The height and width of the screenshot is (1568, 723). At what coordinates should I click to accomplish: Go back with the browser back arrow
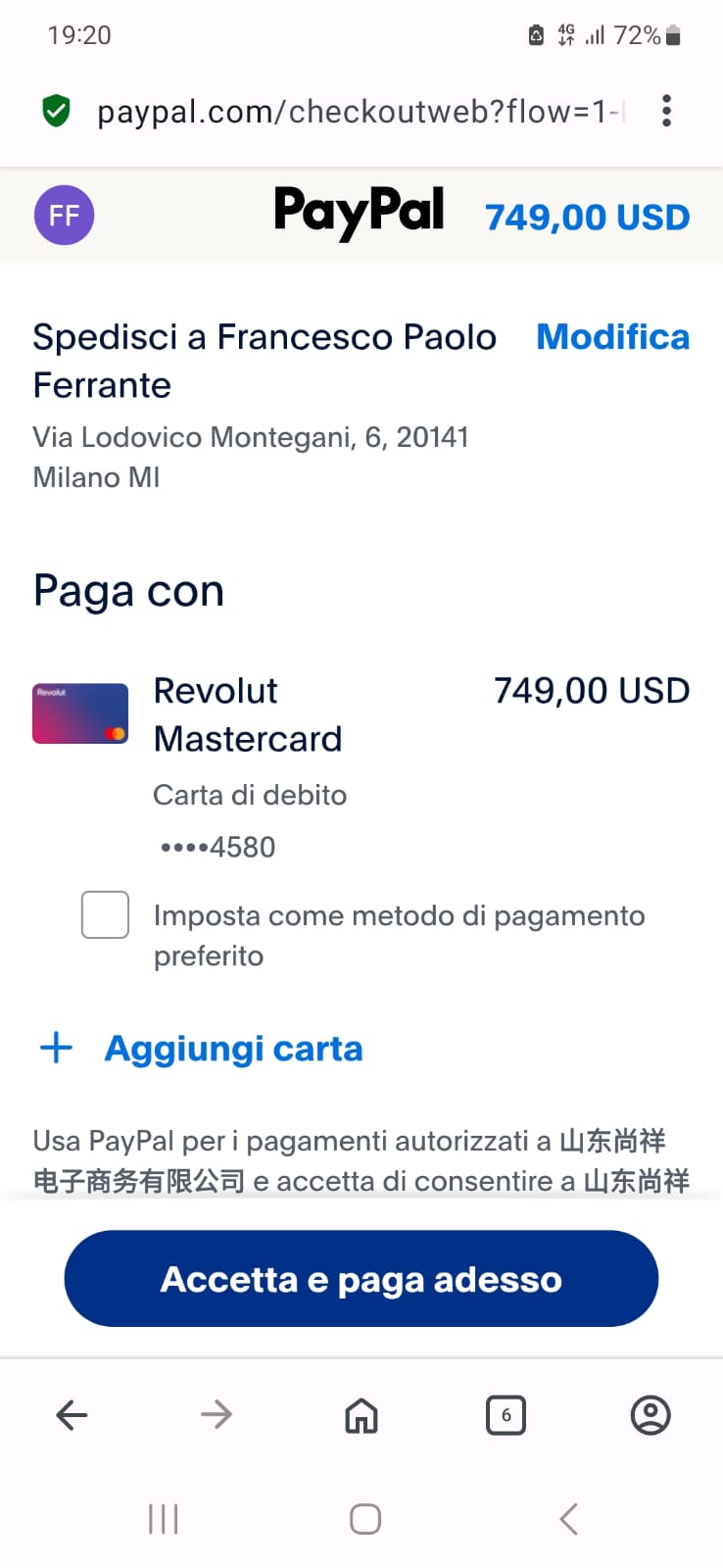click(72, 1415)
